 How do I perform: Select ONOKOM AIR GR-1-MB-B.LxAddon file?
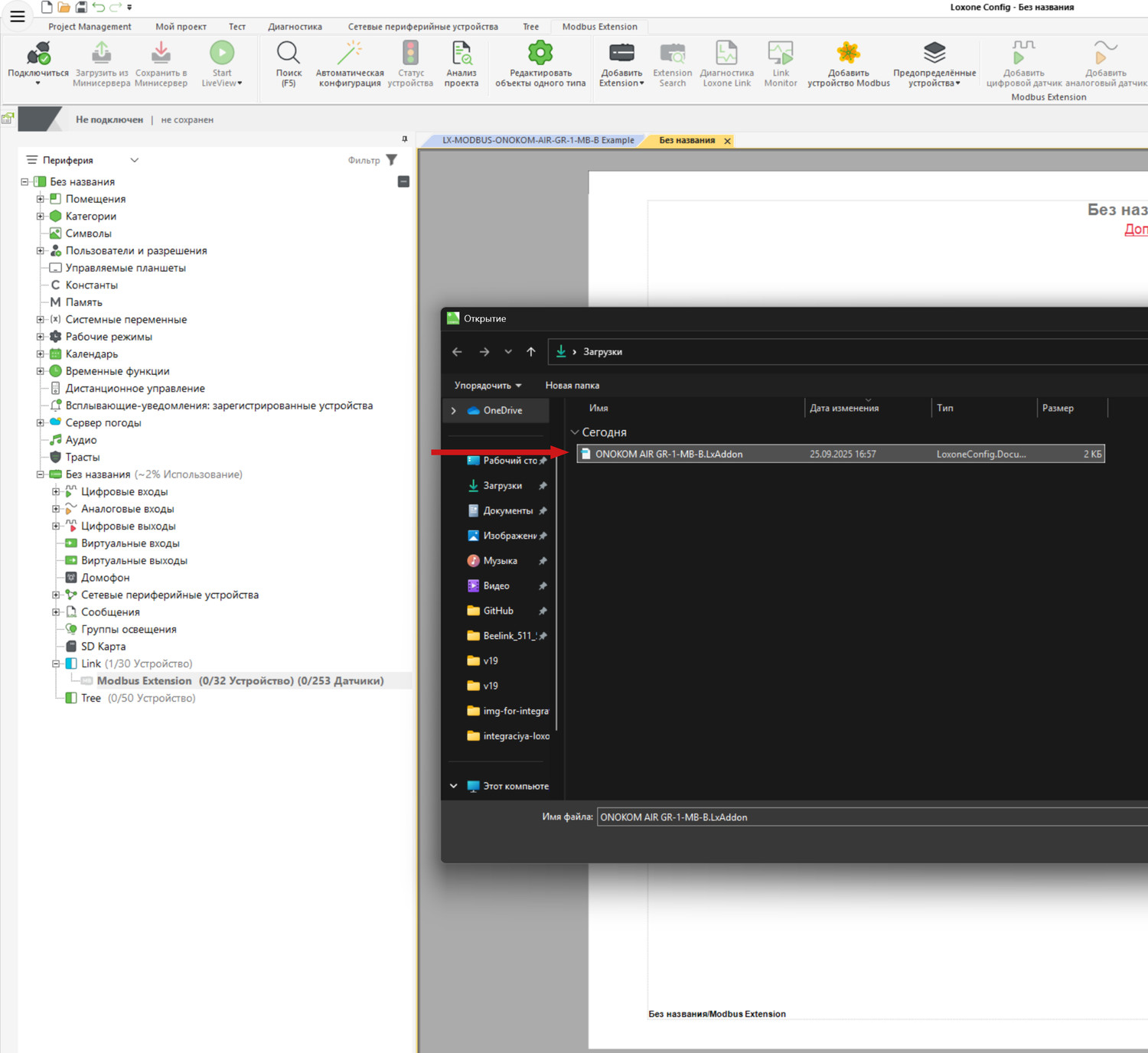tap(669, 455)
